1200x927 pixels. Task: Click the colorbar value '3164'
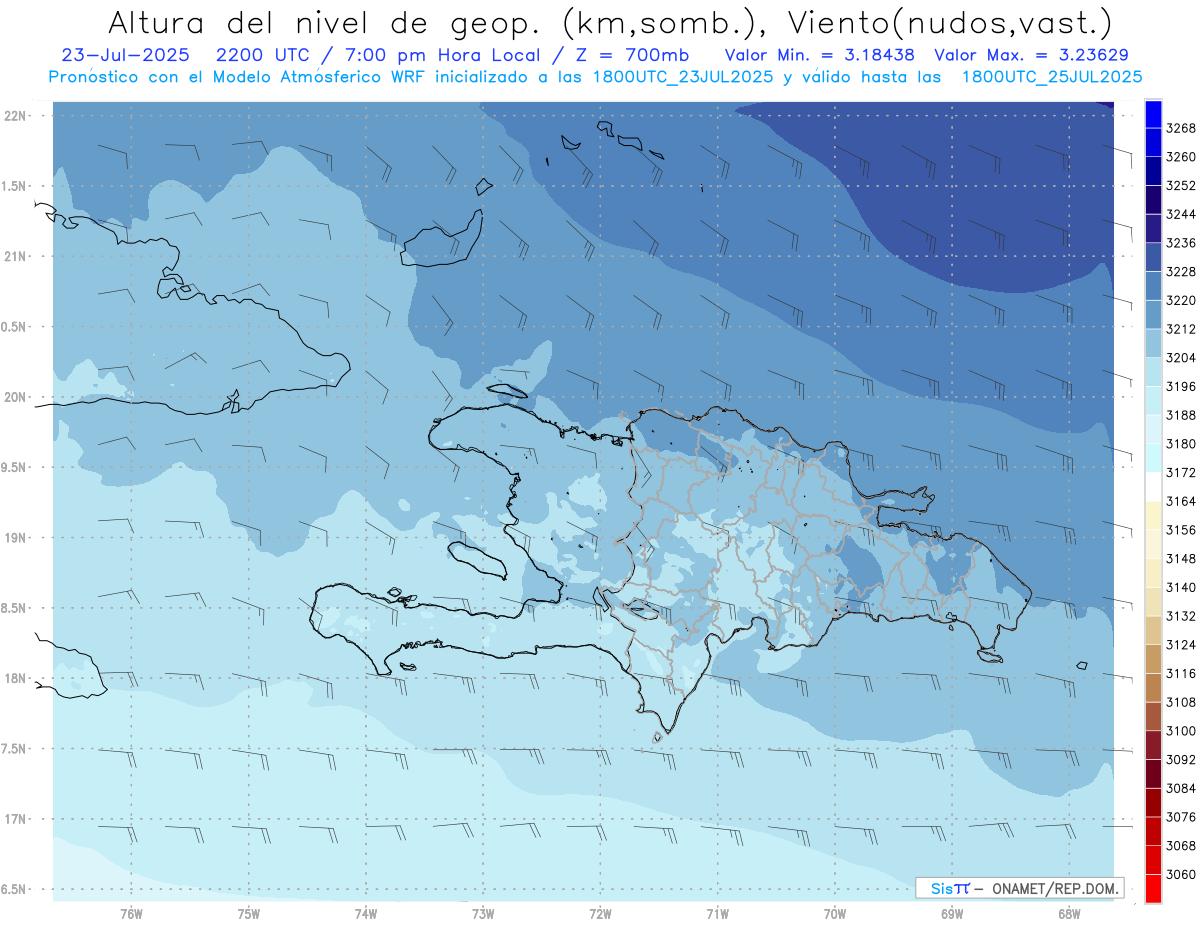[1181, 501]
